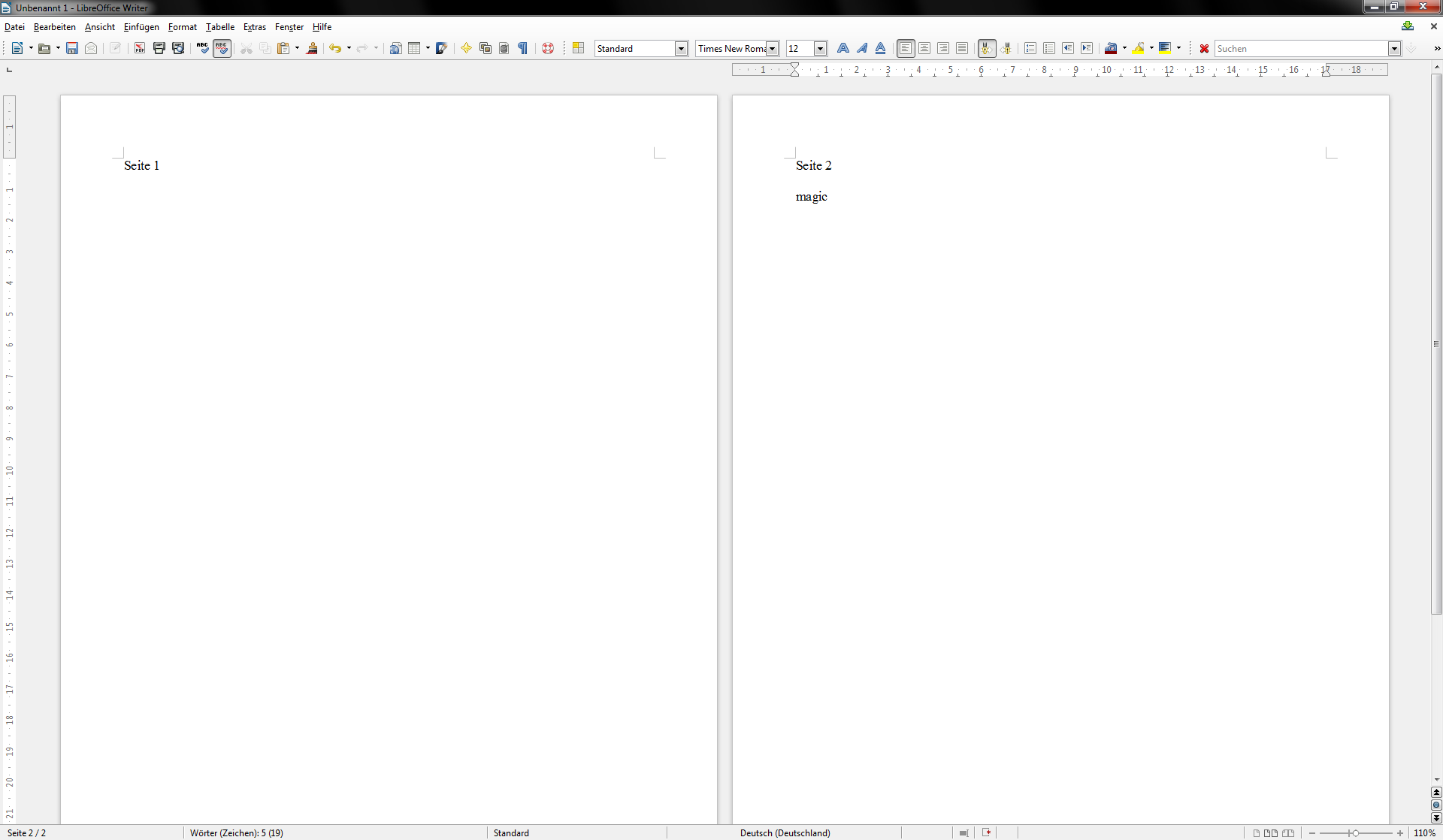Image resolution: width=1443 pixels, height=840 pixels.
Task: Open the font size dropdown
Action: 820,48
